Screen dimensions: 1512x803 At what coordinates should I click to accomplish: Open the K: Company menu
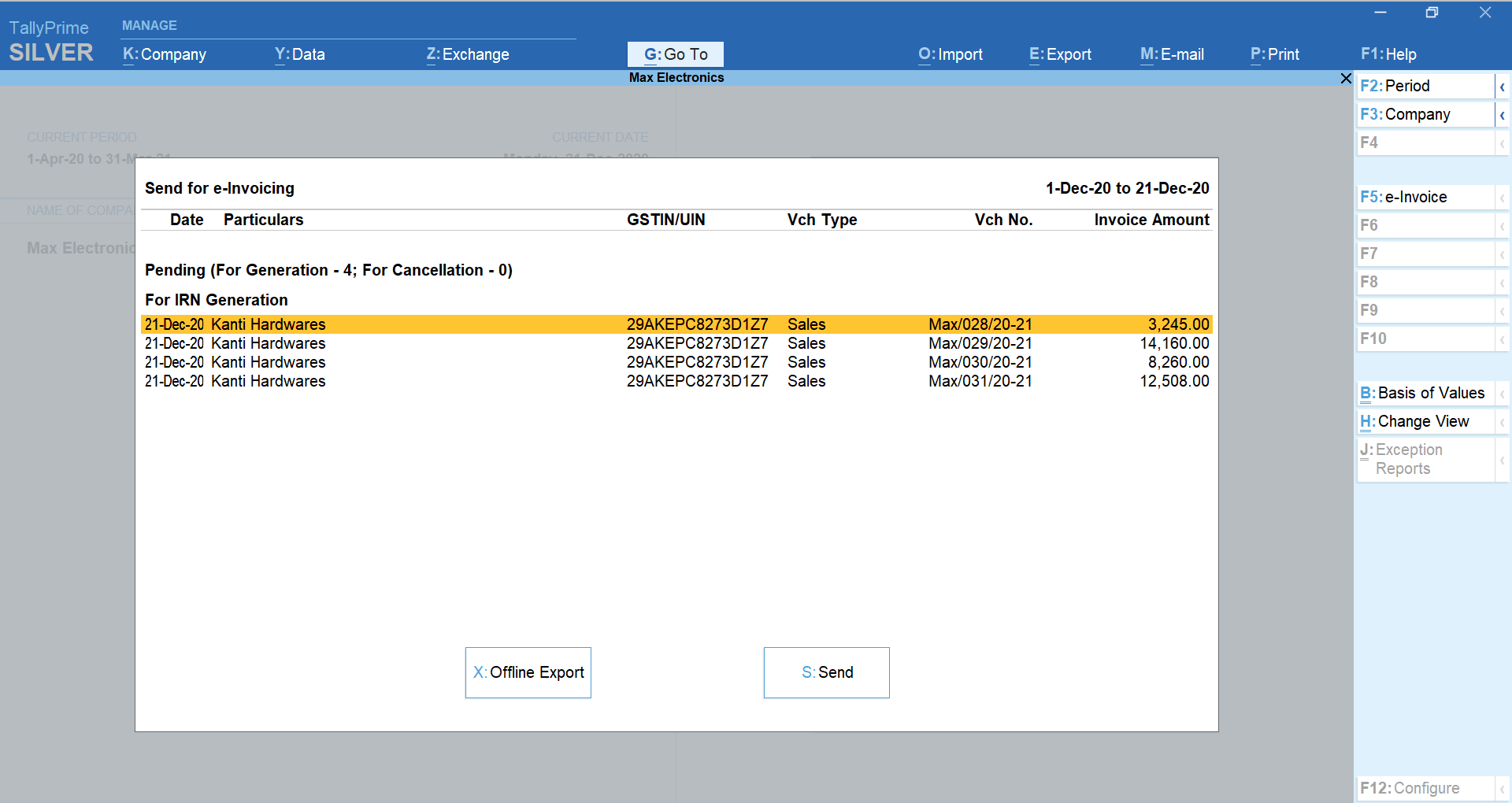click(x=165, y=54)
